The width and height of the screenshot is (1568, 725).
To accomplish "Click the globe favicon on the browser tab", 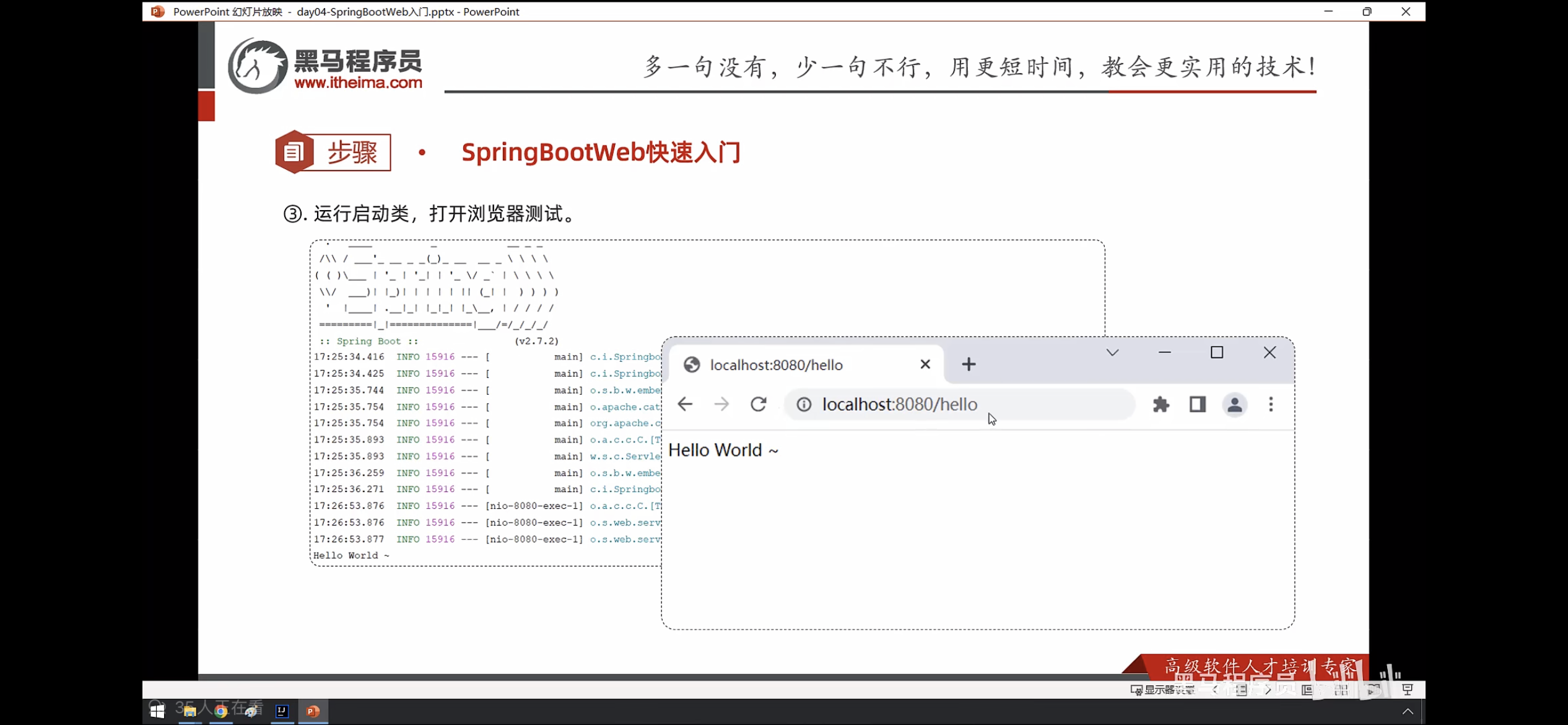I will [x=692, y=364].
